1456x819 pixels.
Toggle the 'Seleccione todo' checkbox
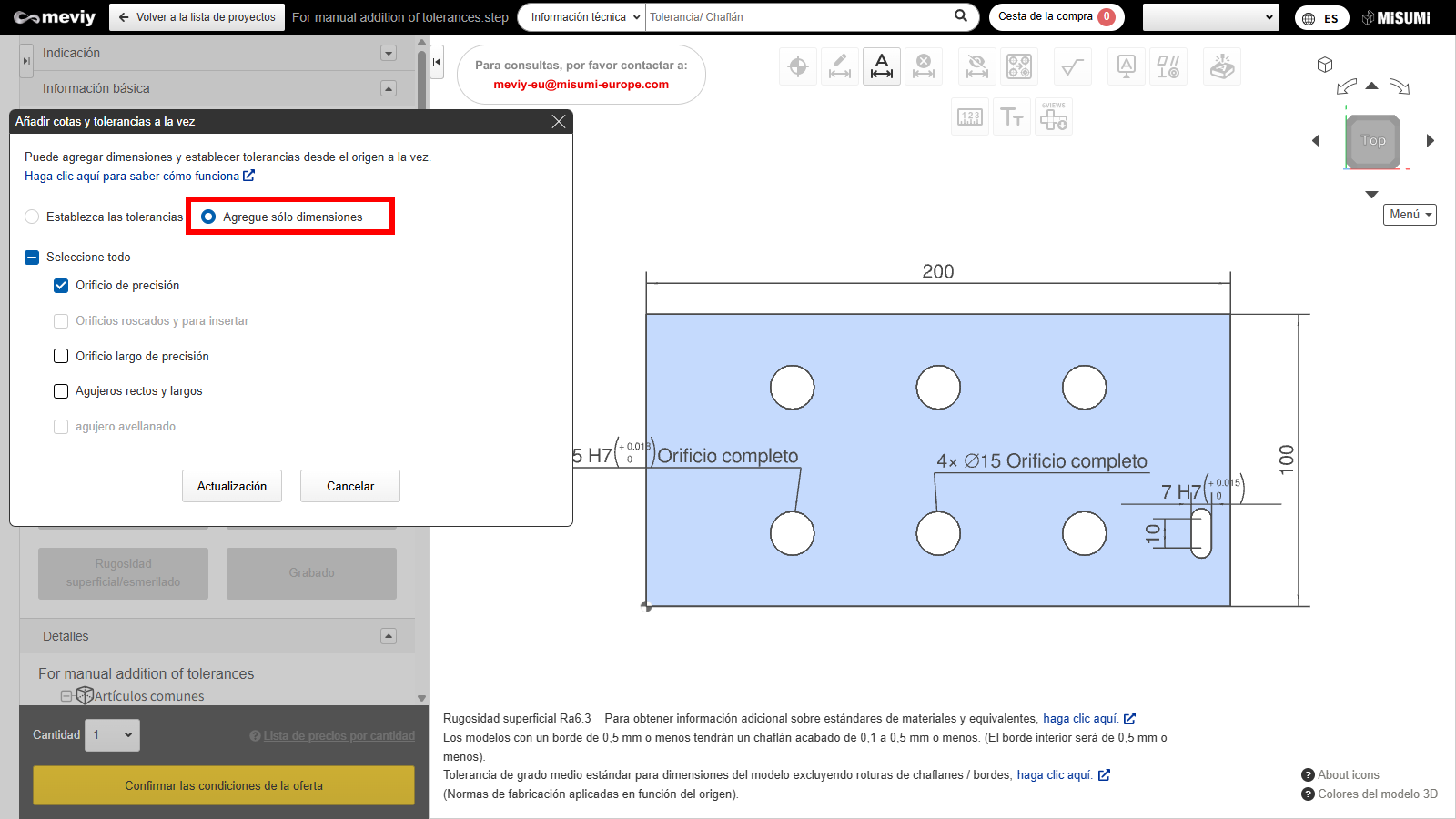click(32, 258)
